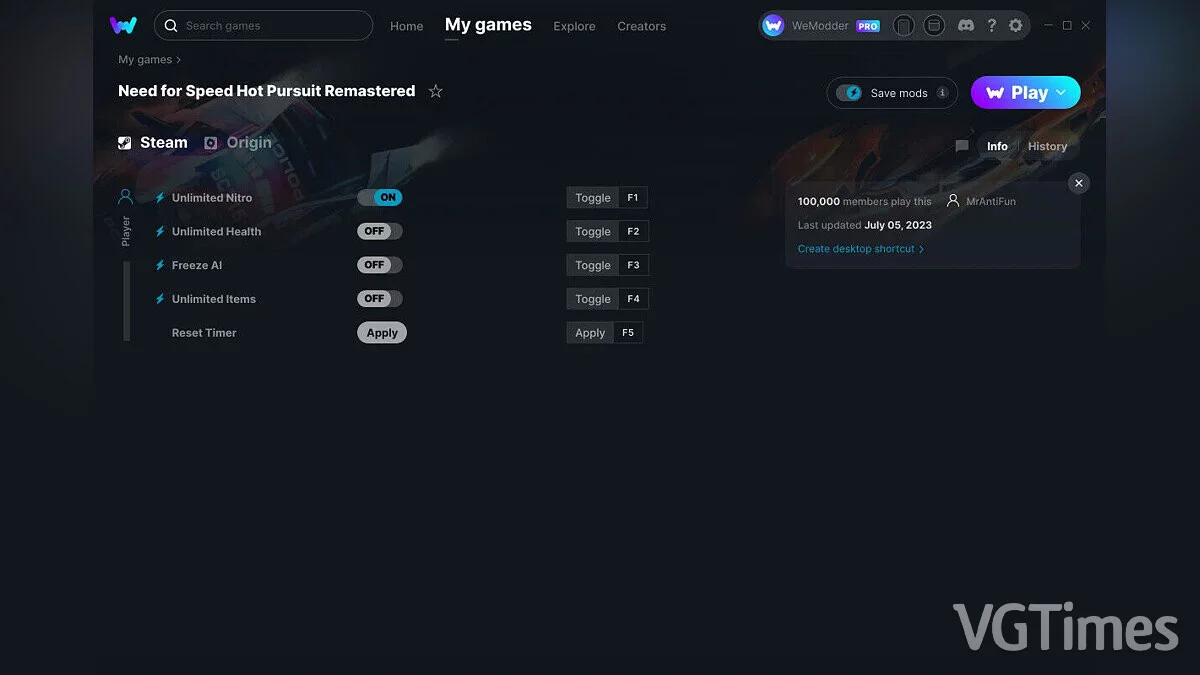This screenshot has width=1200, height=675.
Task: Open the comments chat bubble icon
Action: [x=962, y=146]
